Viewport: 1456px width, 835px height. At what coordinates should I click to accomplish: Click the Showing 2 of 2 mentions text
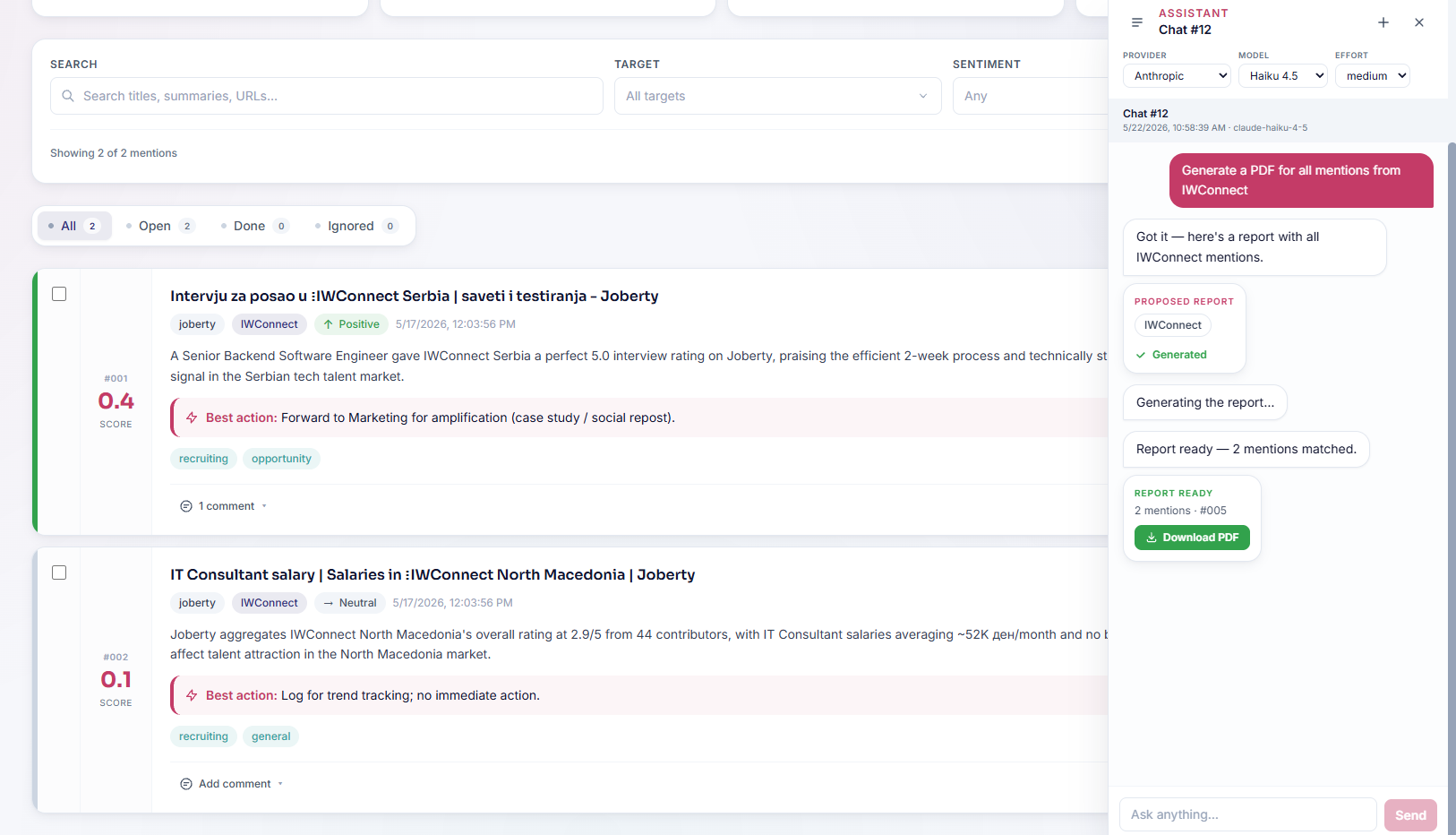click(114, 153)
